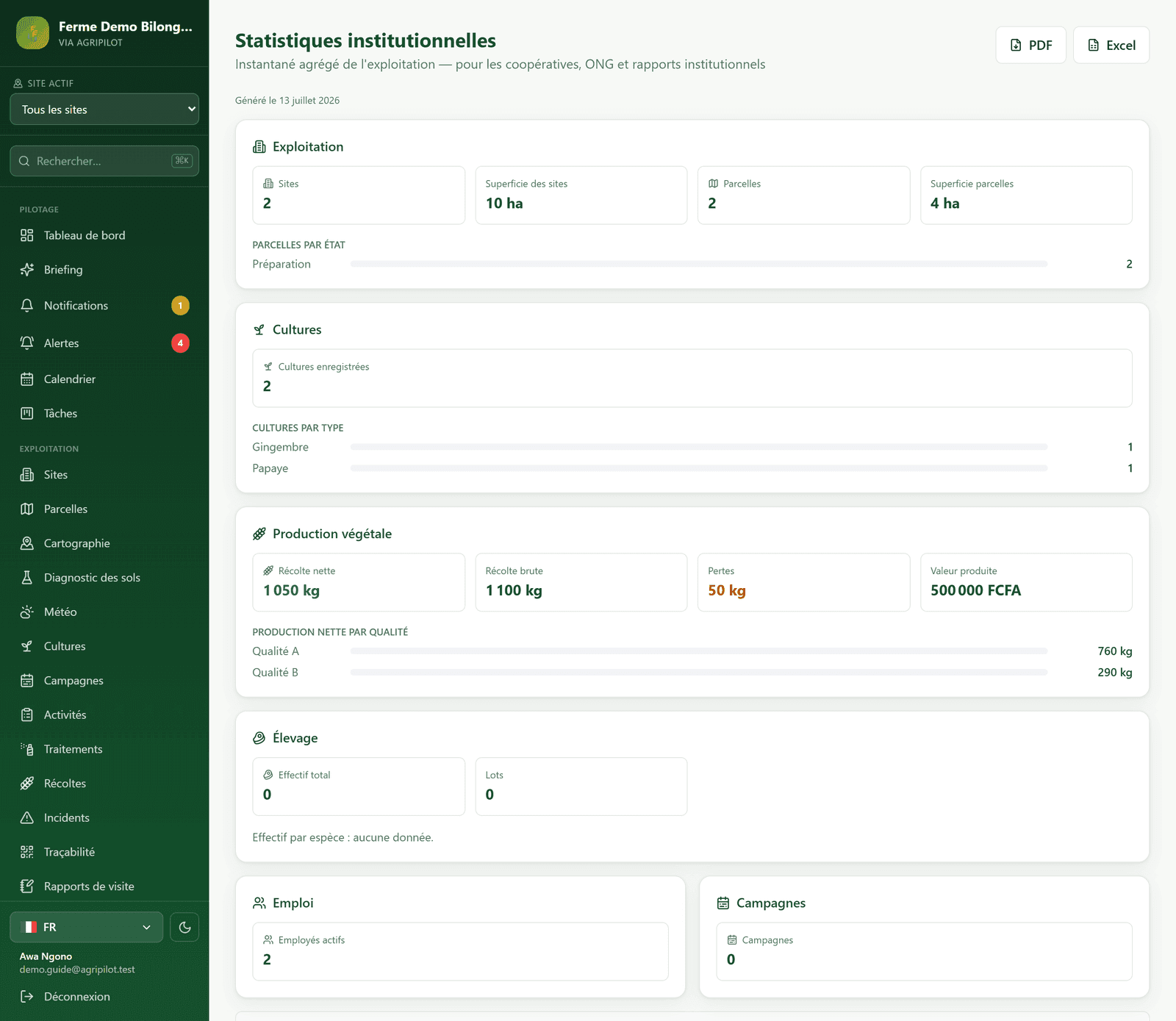1176x1021 pixels.
Task: Open Traçabilité link
Action: point(104,852)
